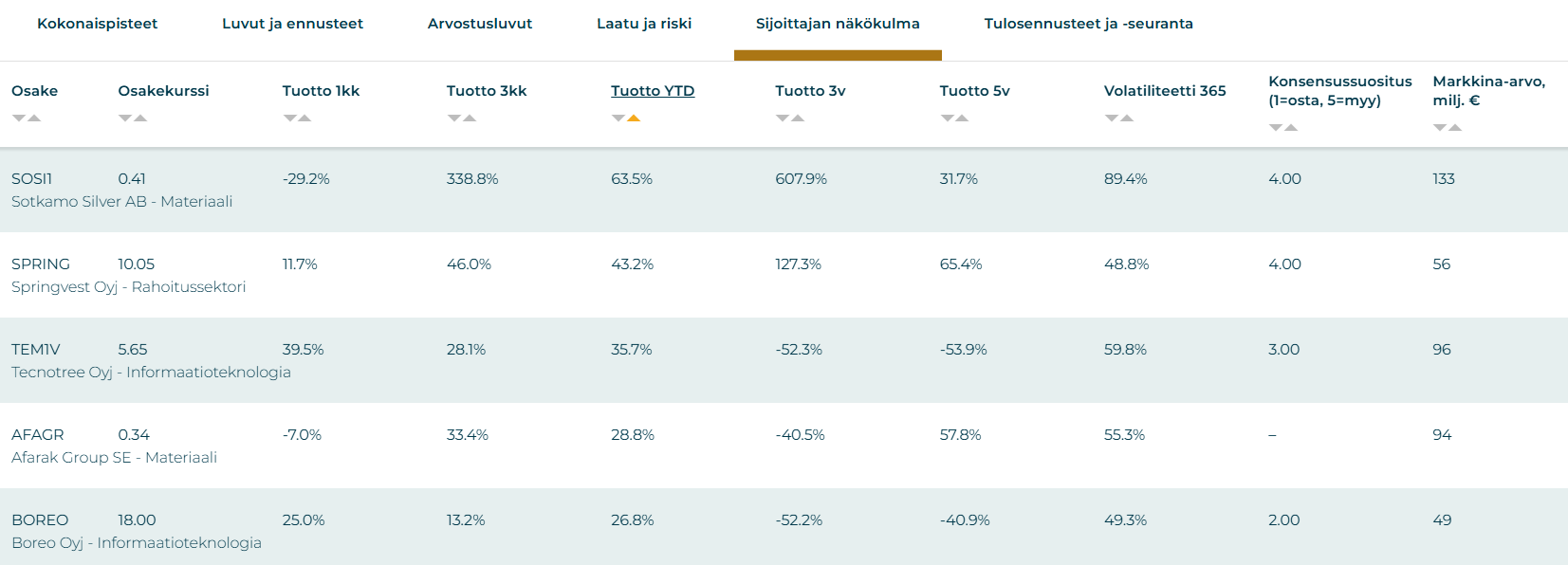Screen dimensions: 1568x565
Task: Sort descending by Tuotto 3v column
Action: [781, 118]
